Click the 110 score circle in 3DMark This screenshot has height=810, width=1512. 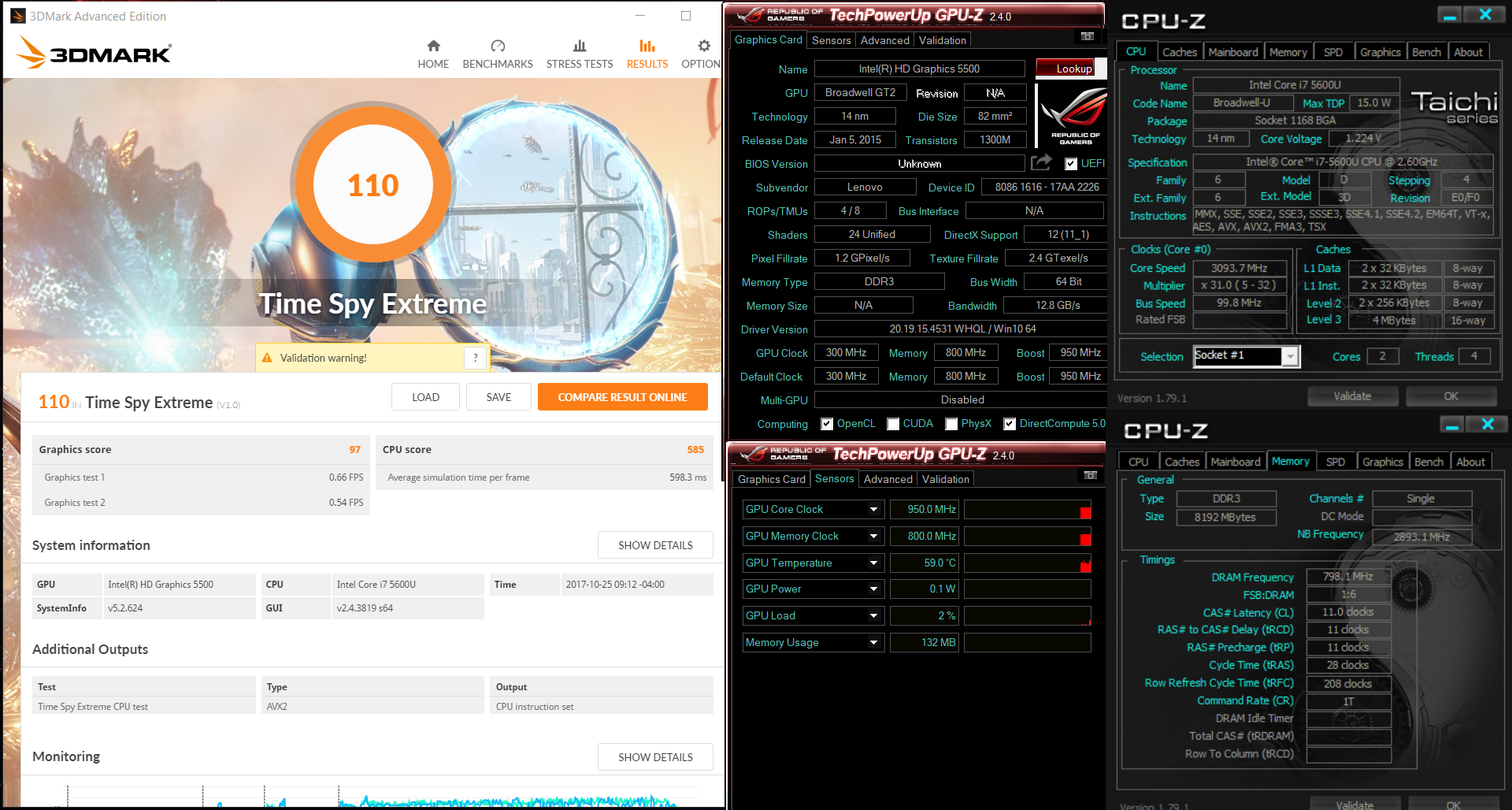372,185
